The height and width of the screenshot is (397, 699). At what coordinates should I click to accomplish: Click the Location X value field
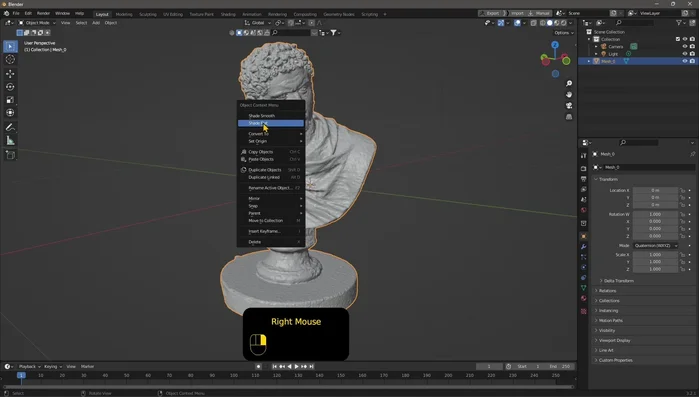click(655, 190)
